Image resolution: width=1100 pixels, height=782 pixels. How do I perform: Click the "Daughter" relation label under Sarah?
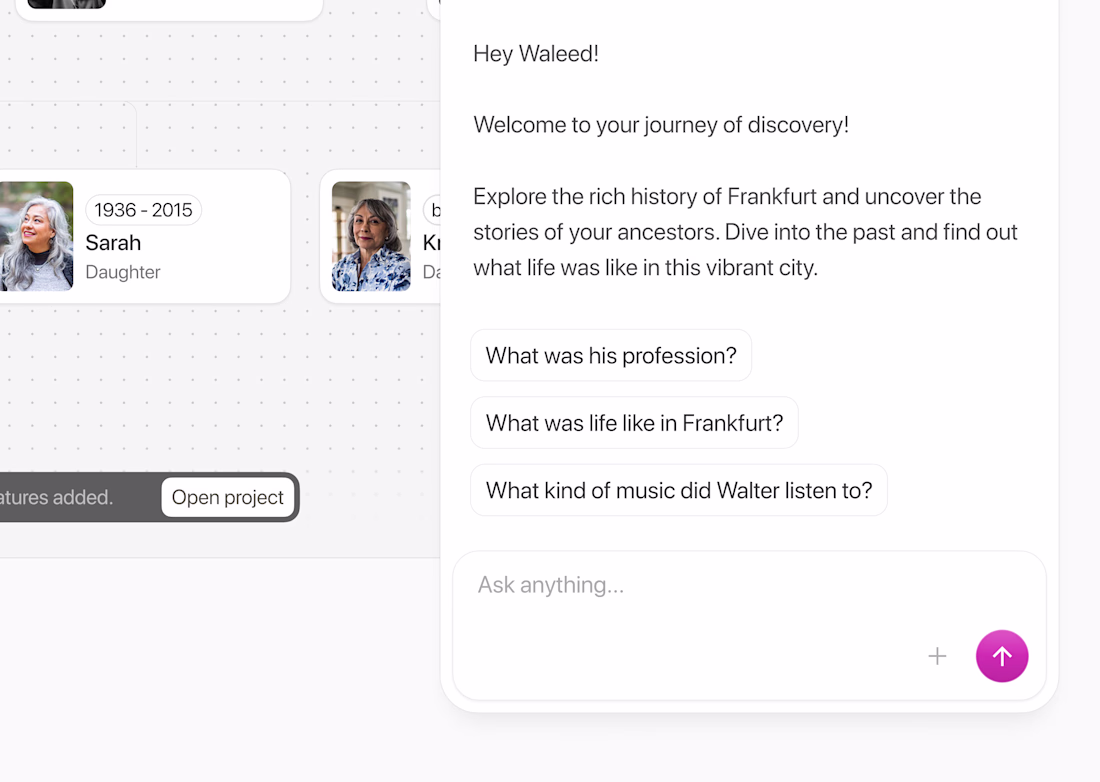tap(123, 272)
